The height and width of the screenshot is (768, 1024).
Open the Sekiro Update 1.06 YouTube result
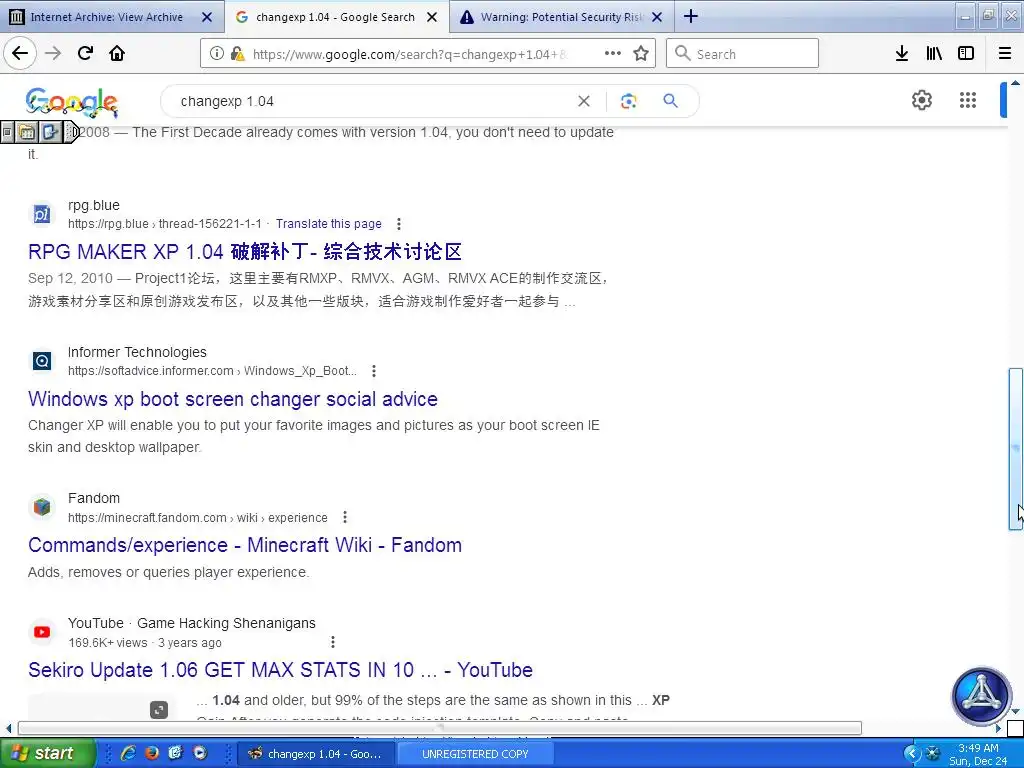click(x=280, y=670)
